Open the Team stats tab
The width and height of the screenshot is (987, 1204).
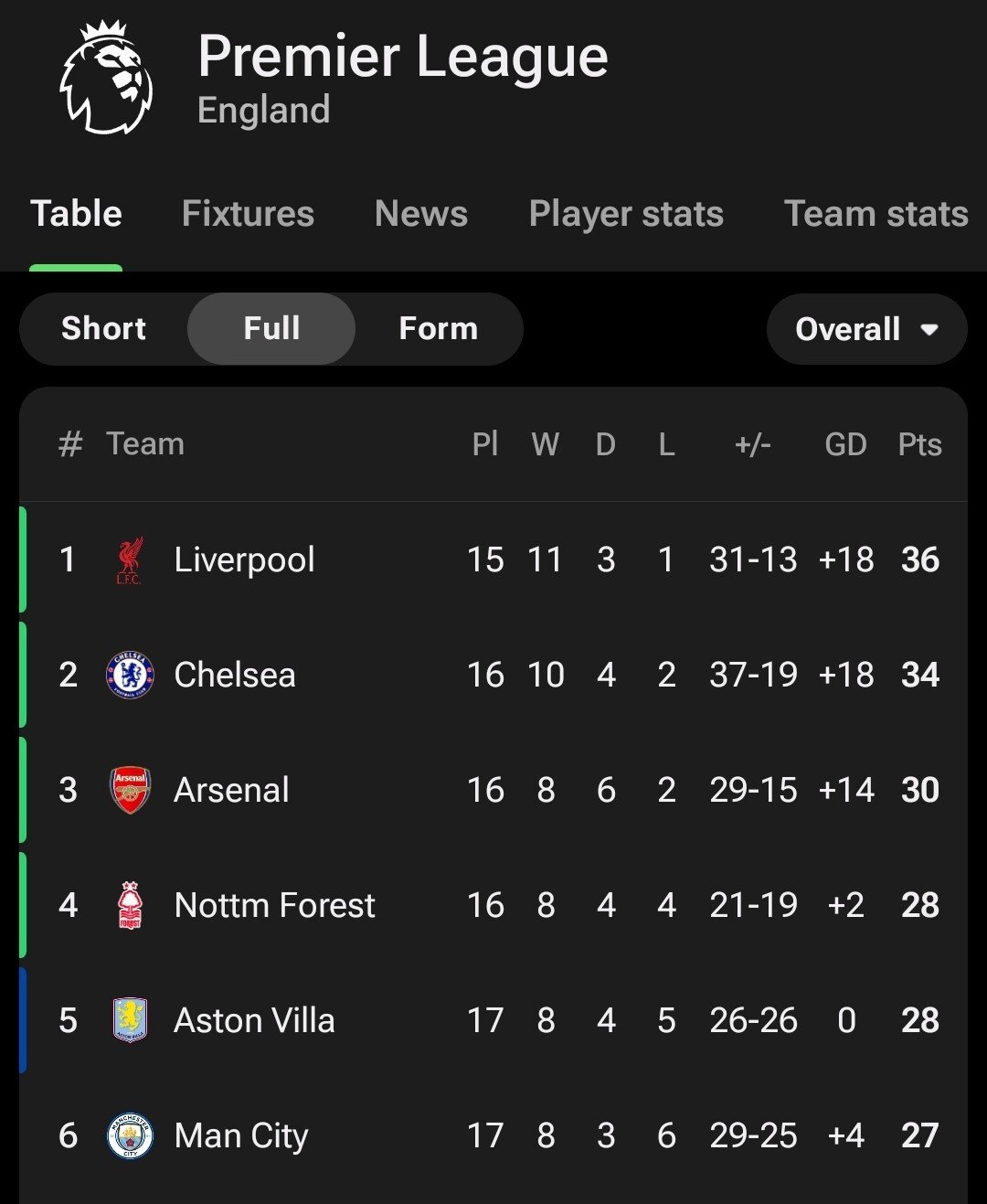point(876,214)
